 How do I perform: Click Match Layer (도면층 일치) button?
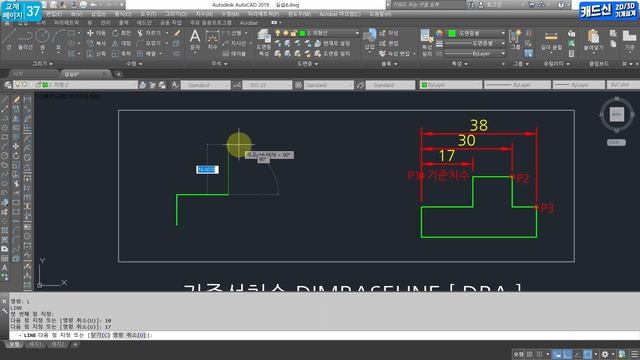tap(333, 53)
